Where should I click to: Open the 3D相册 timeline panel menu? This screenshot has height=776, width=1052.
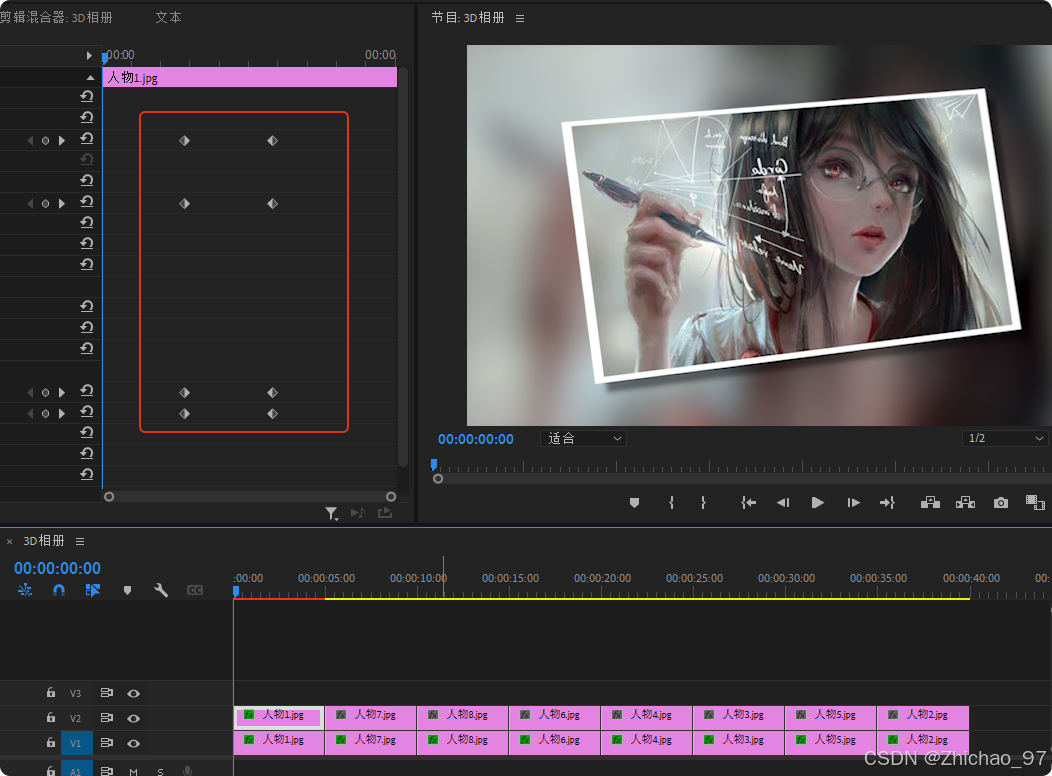coord(80,541)
